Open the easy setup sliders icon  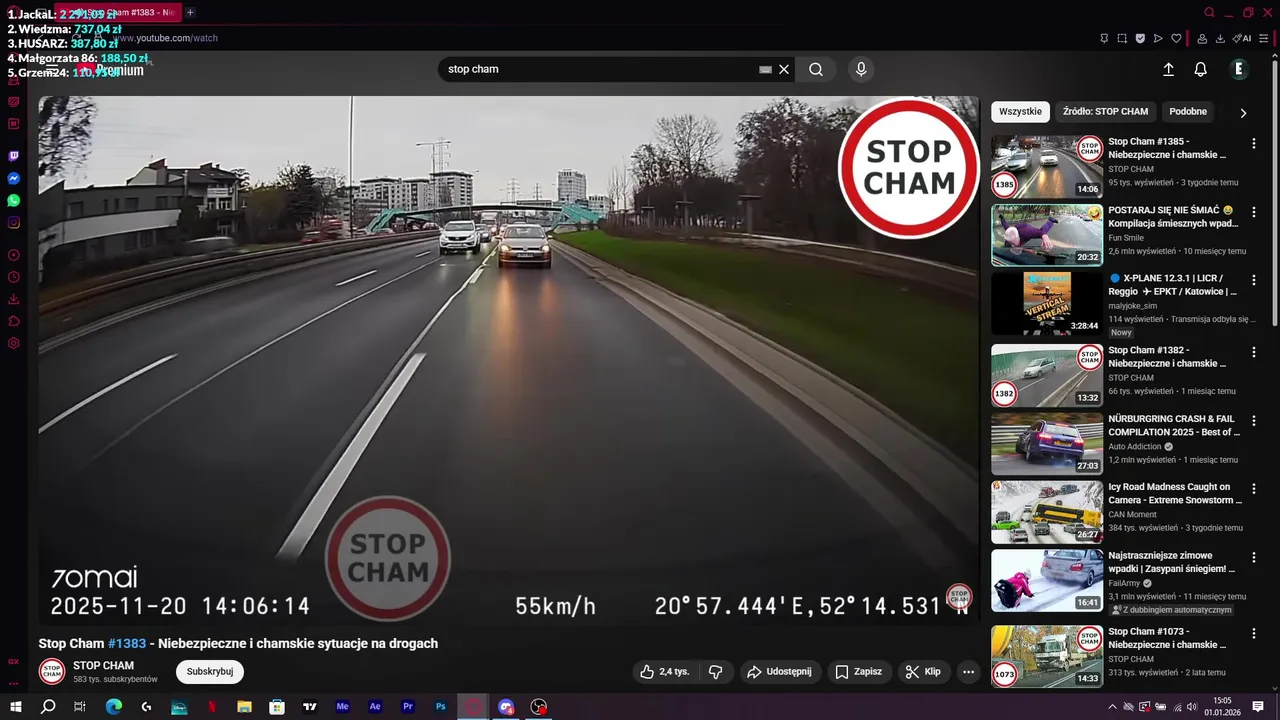pyautogui.click(x=1264, y=38)
